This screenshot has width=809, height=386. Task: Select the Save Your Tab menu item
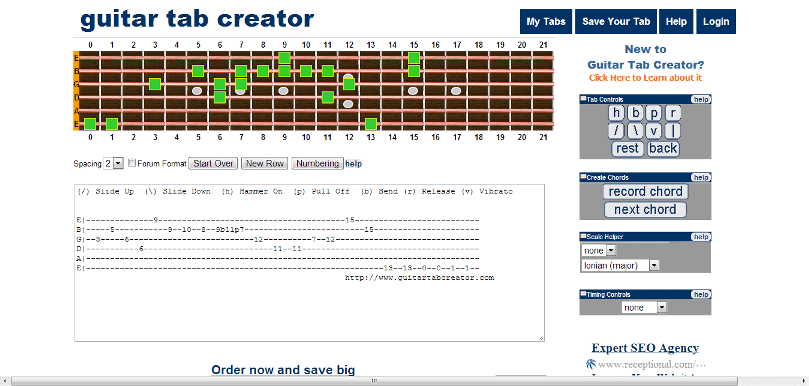616,22
